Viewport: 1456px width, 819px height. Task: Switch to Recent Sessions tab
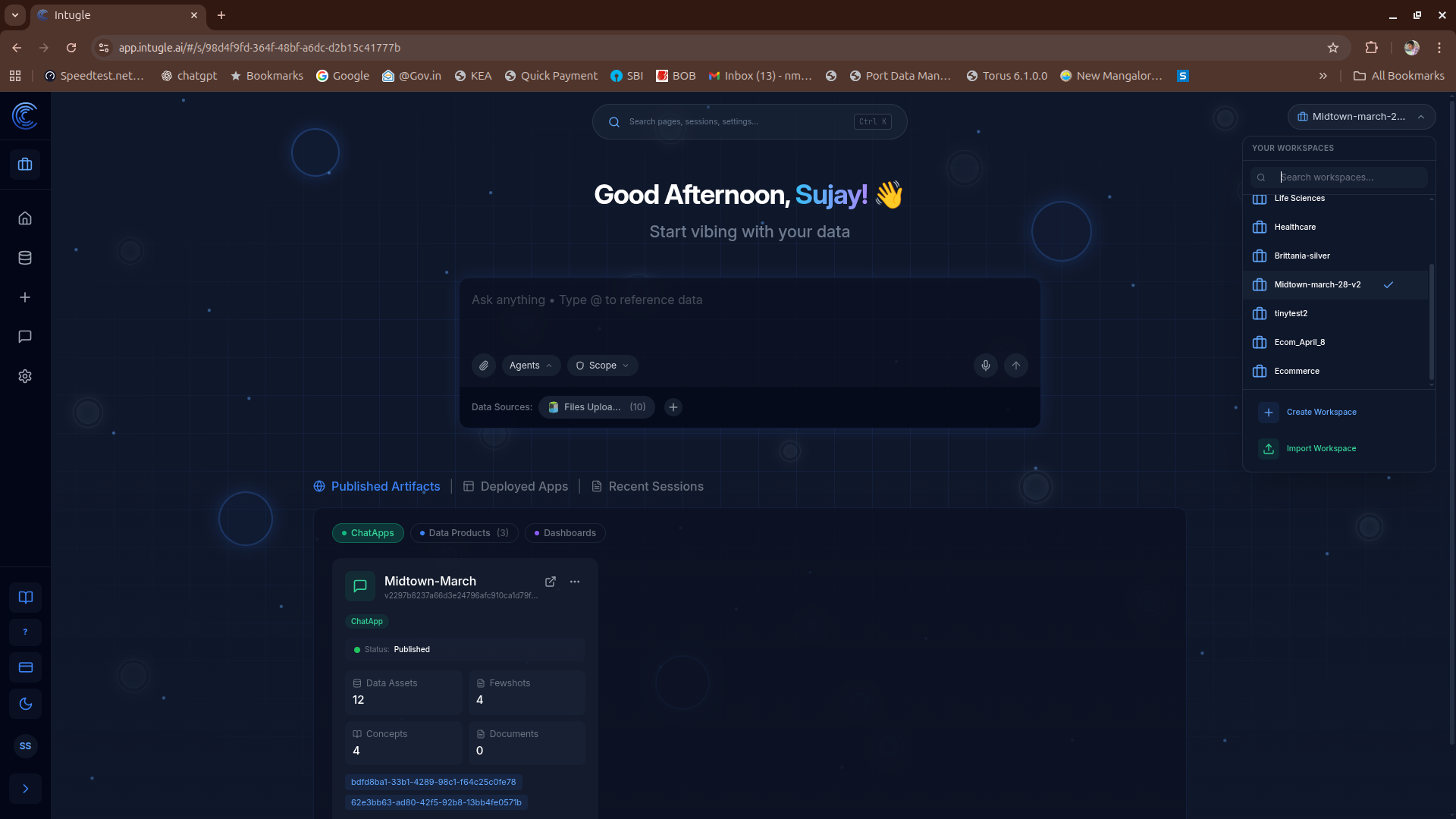point(648,487)
